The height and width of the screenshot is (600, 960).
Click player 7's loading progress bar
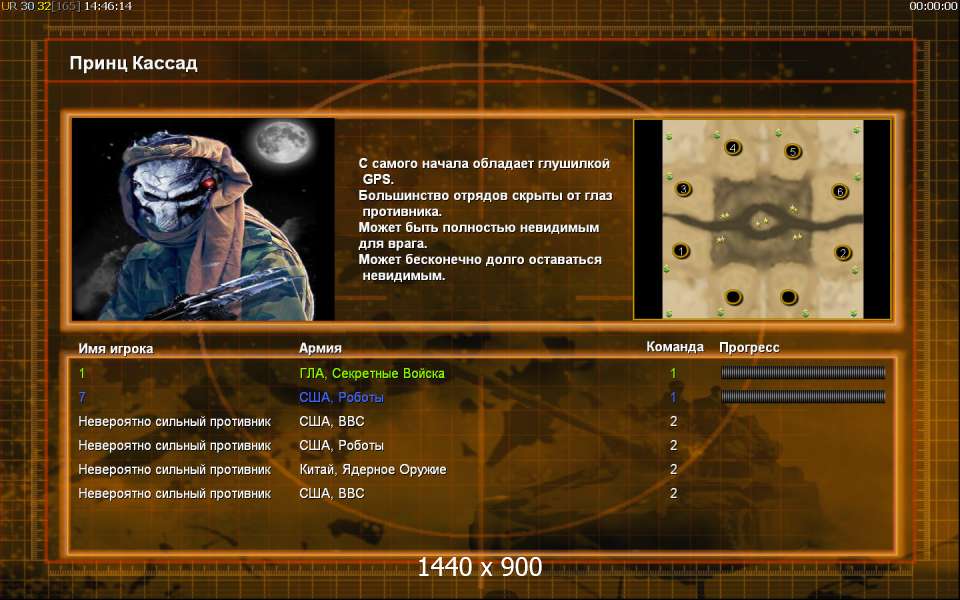pyautogui.click(x=803, y=397)
